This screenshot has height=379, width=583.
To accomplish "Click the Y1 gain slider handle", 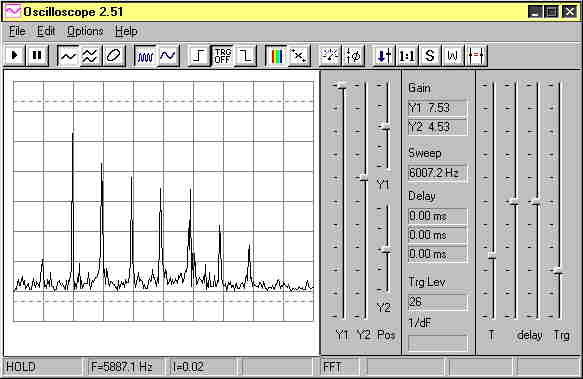I will [342, 86].
